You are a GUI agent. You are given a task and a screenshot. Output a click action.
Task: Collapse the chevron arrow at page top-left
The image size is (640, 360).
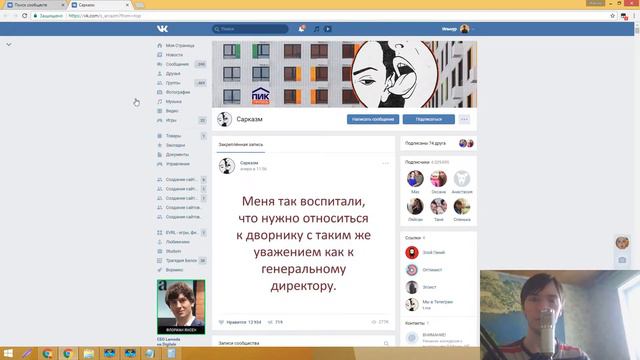9,44
